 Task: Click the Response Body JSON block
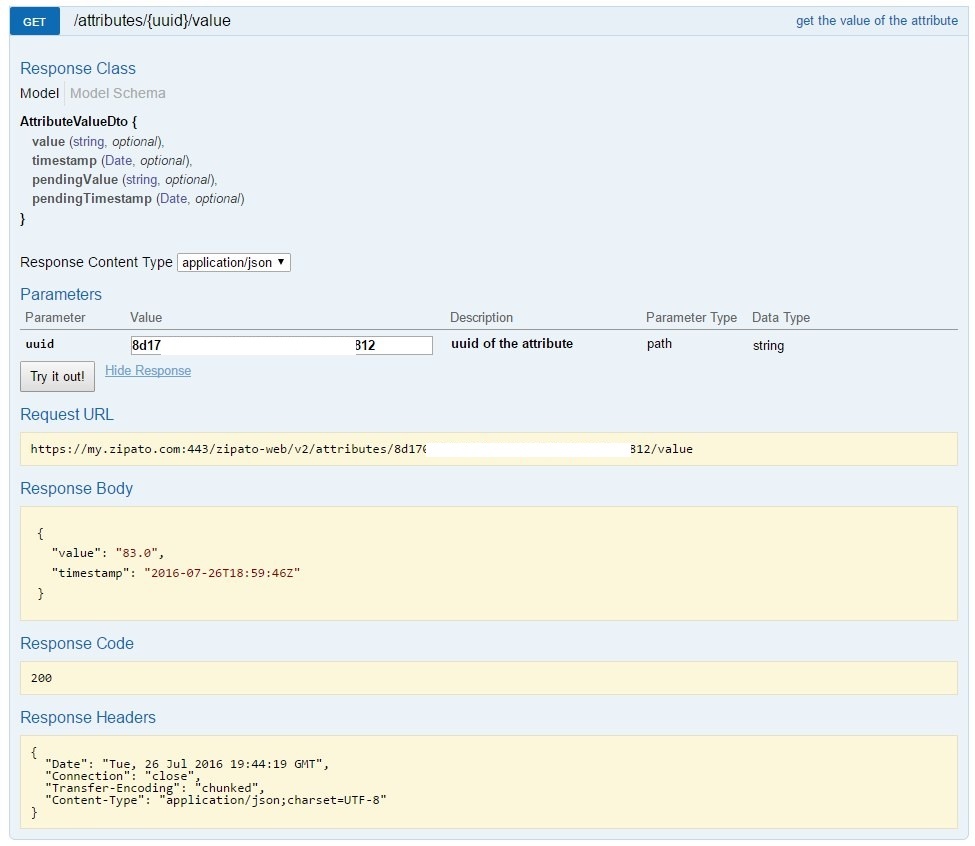coord(488,563)
